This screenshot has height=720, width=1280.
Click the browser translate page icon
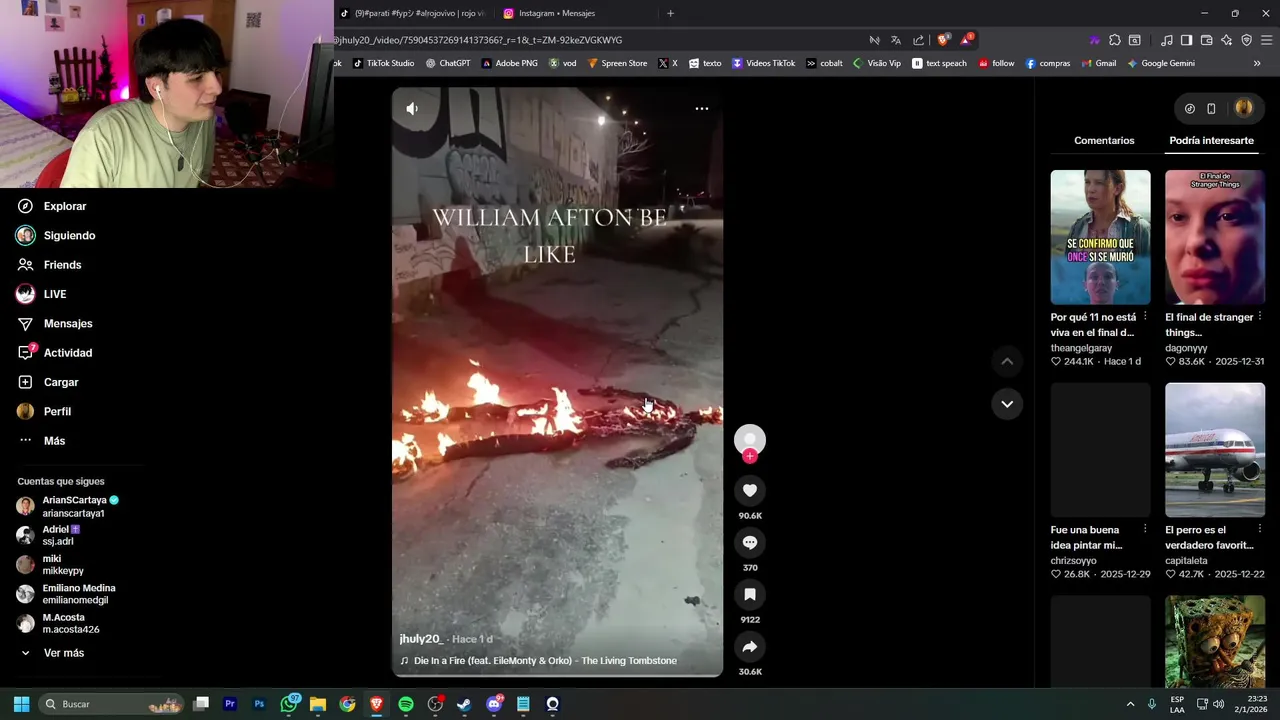[896, 40]
